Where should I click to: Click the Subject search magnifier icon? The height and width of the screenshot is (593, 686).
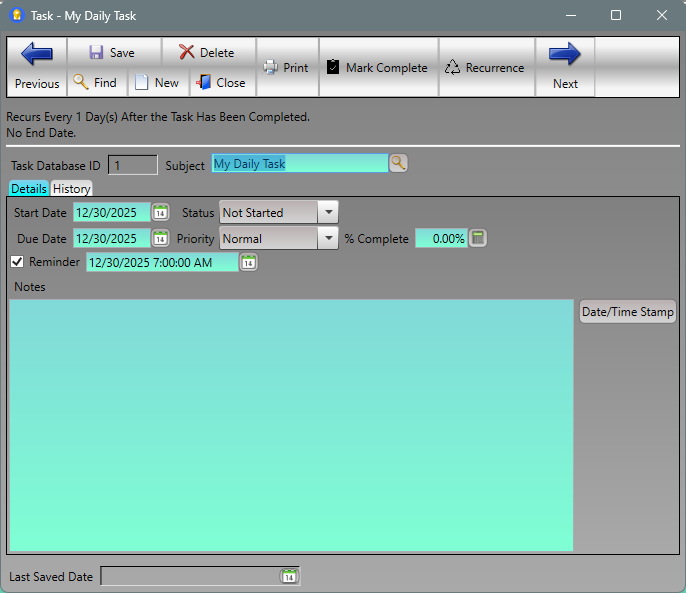pos(398,164)
